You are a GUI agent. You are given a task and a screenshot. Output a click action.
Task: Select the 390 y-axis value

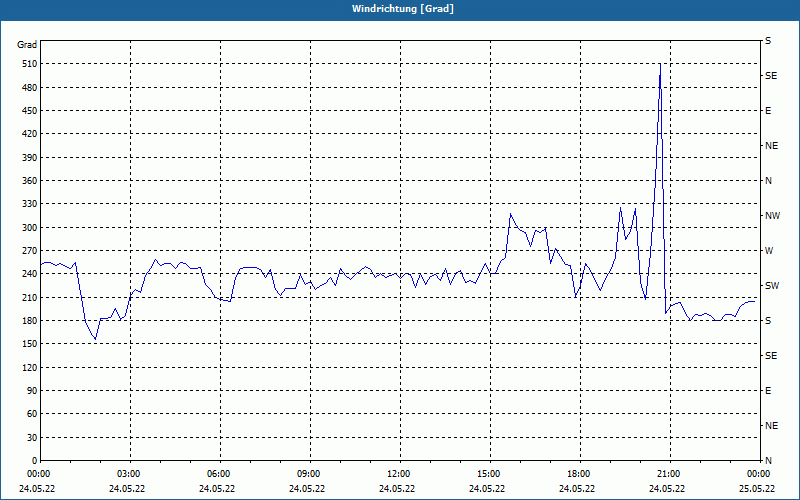[29, 158]
